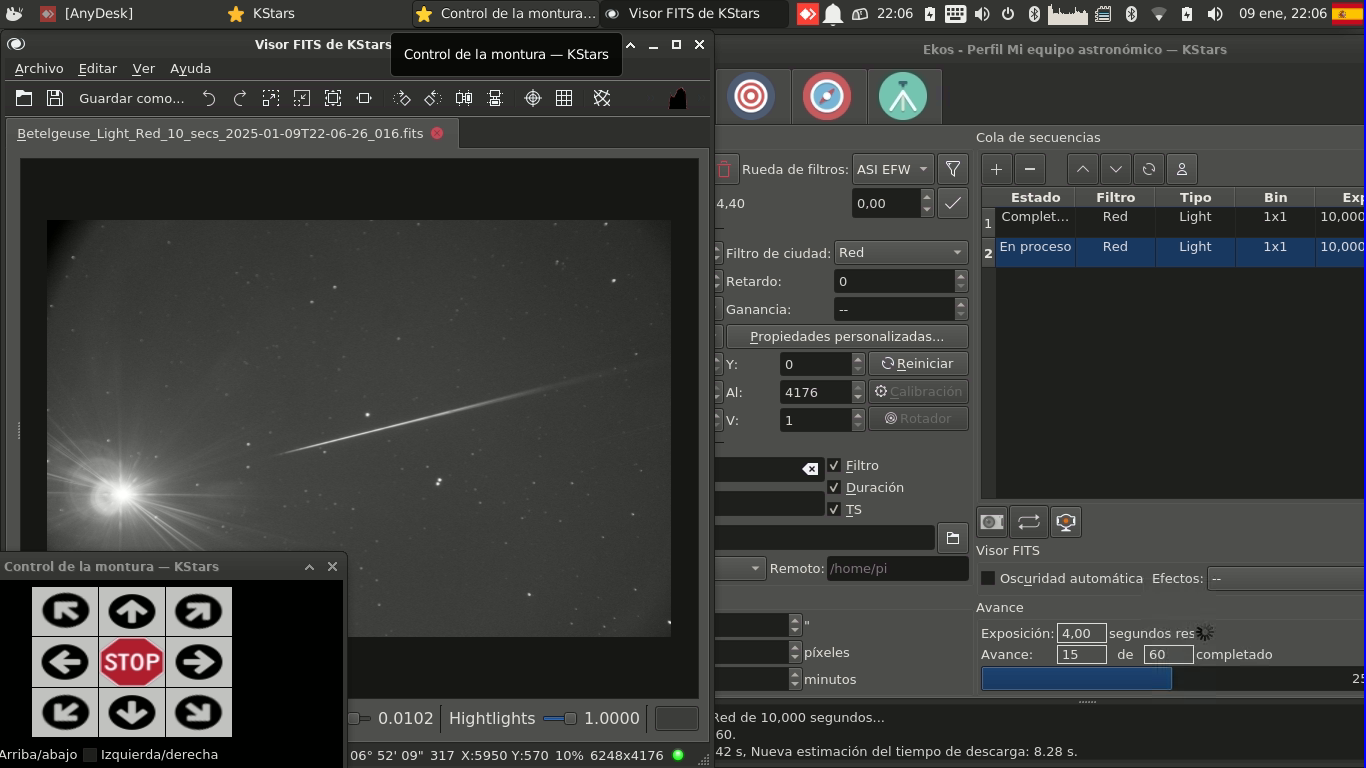Open Rueda de filtros ASI EFW dropdown
The image size is (1366, 768).
[x=893, y=169]
